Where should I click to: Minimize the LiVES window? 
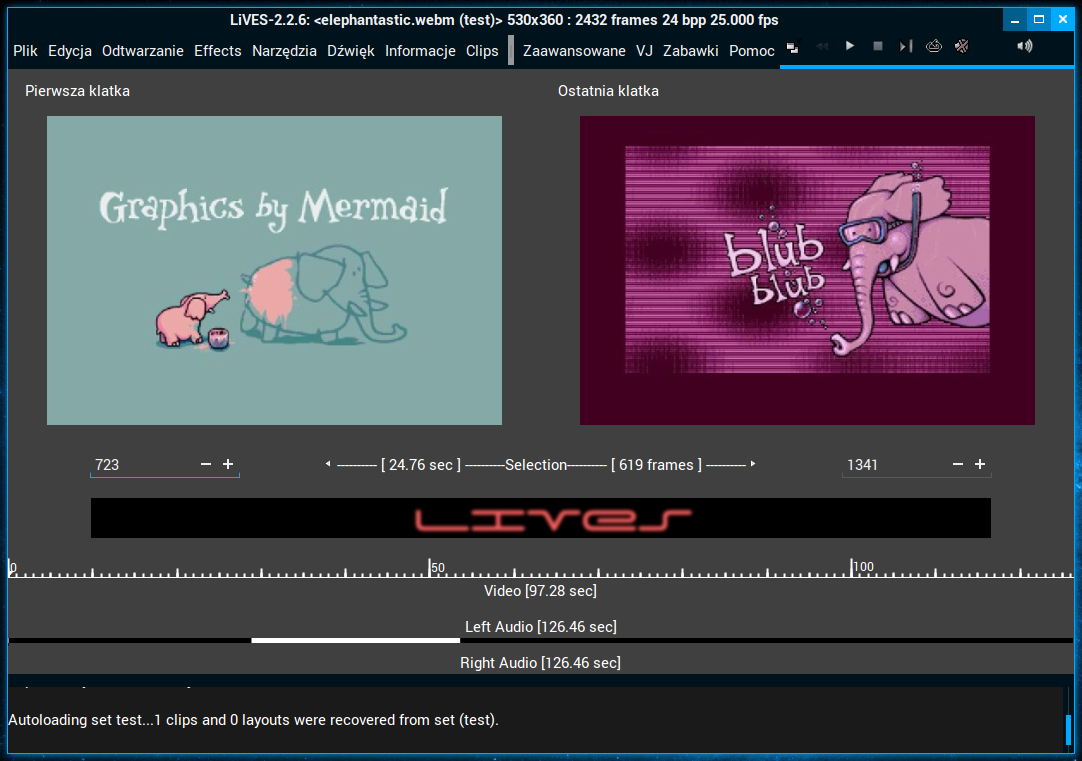1014,20
